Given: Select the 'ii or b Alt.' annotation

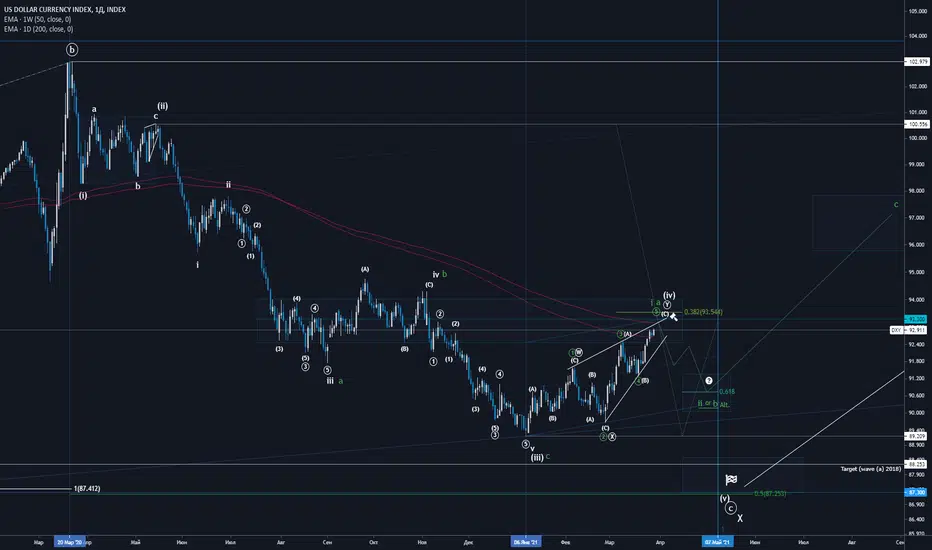Looking at the screenshot, I should tap(713, 404).
